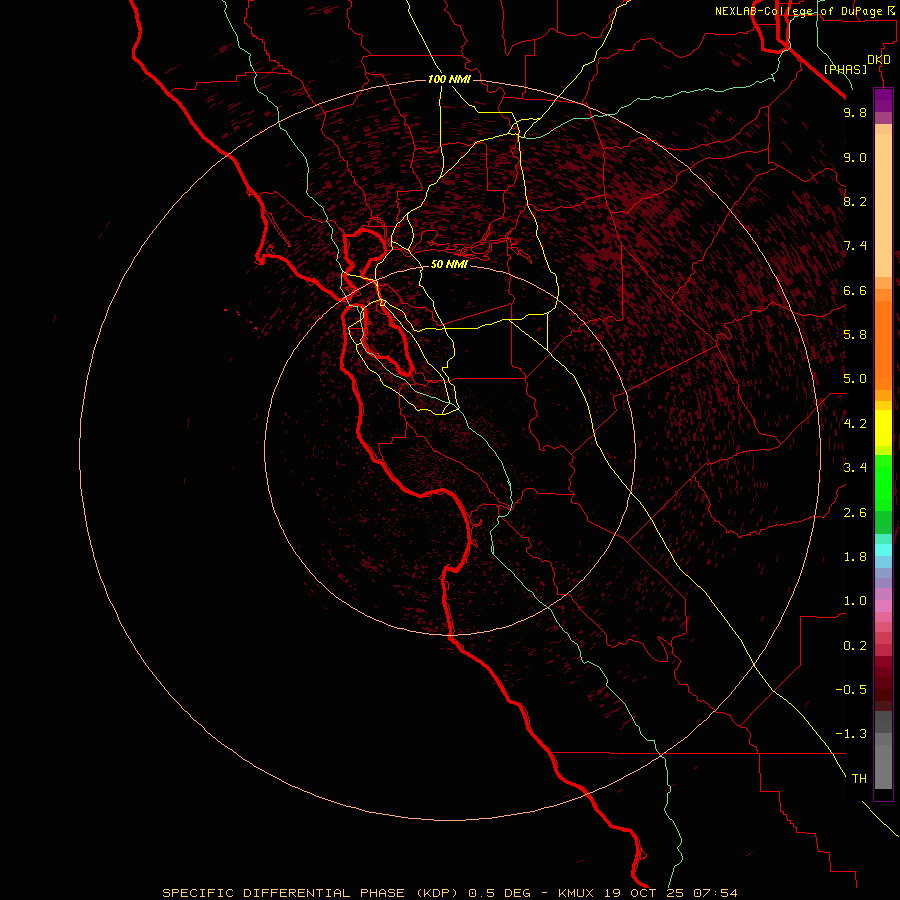The width and height of the screenshot is (900, 900).
Task: Select the -1.3 scale value
Action: point(851,734)
